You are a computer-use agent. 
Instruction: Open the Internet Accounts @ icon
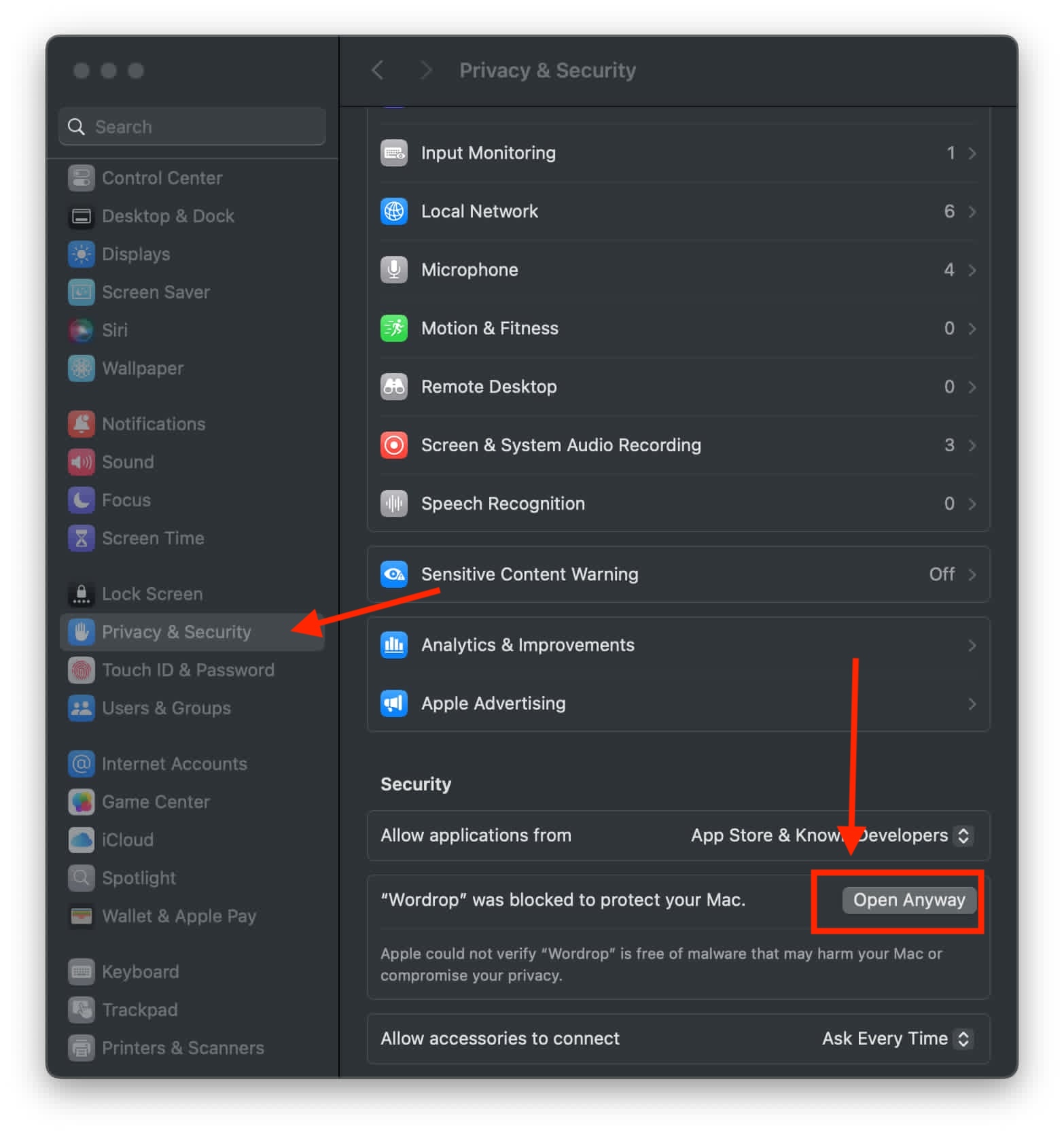81,764
